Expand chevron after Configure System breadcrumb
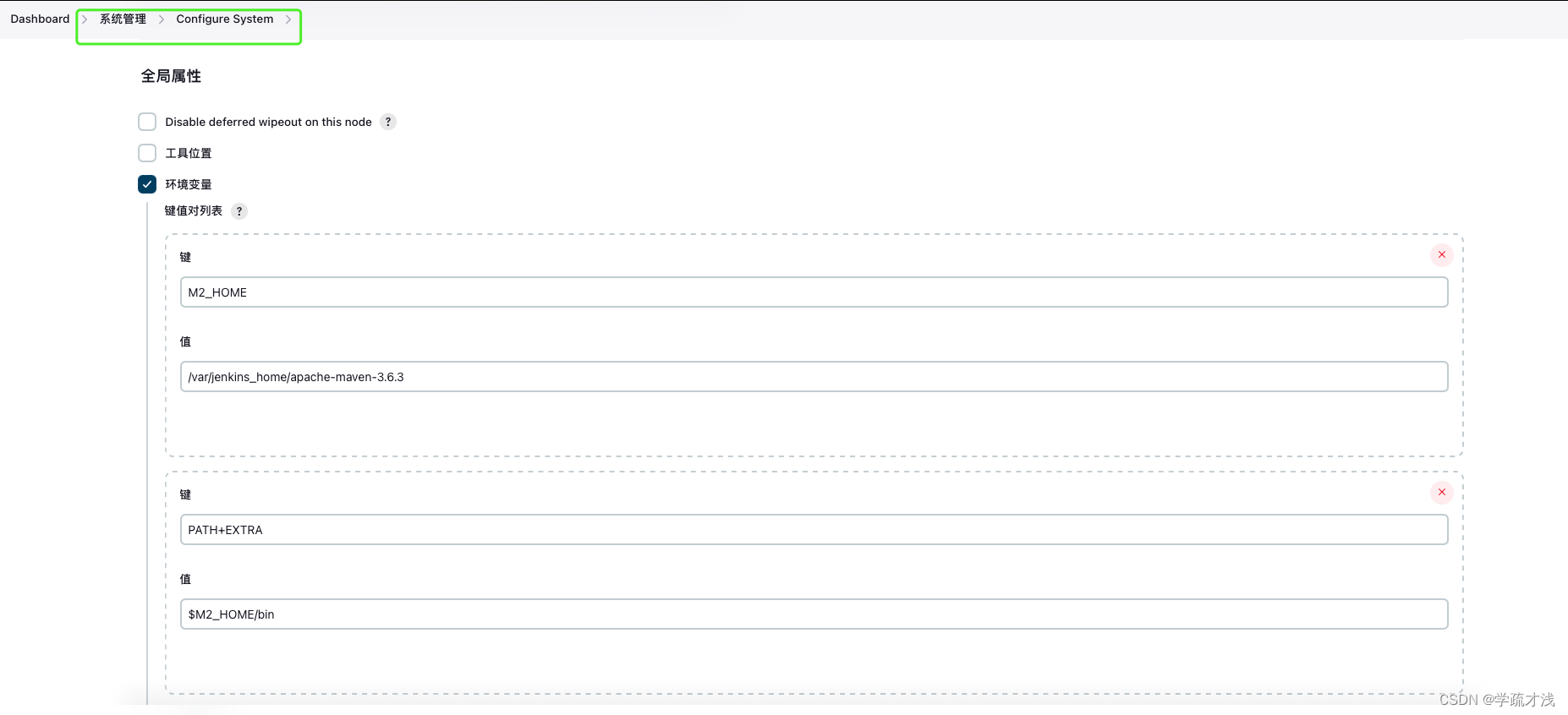Viewport: 1568px width, 715px height. (288, 19)
